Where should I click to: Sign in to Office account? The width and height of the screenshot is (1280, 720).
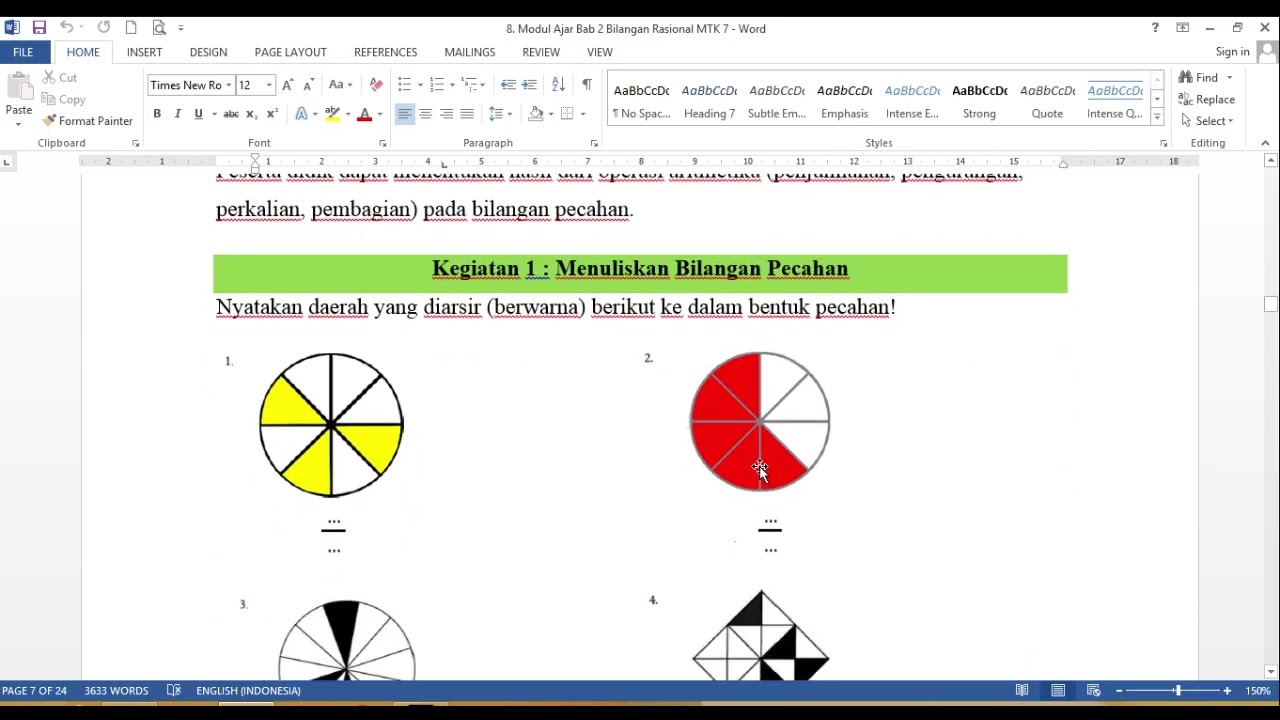click(1232, 52)
